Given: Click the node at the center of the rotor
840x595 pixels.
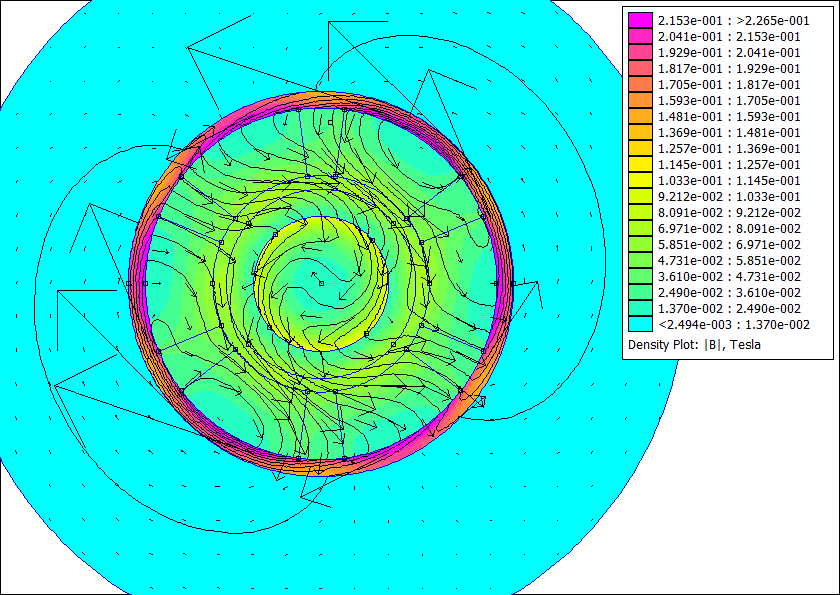Looking at the screenshot, I should (x=321, y=283).
